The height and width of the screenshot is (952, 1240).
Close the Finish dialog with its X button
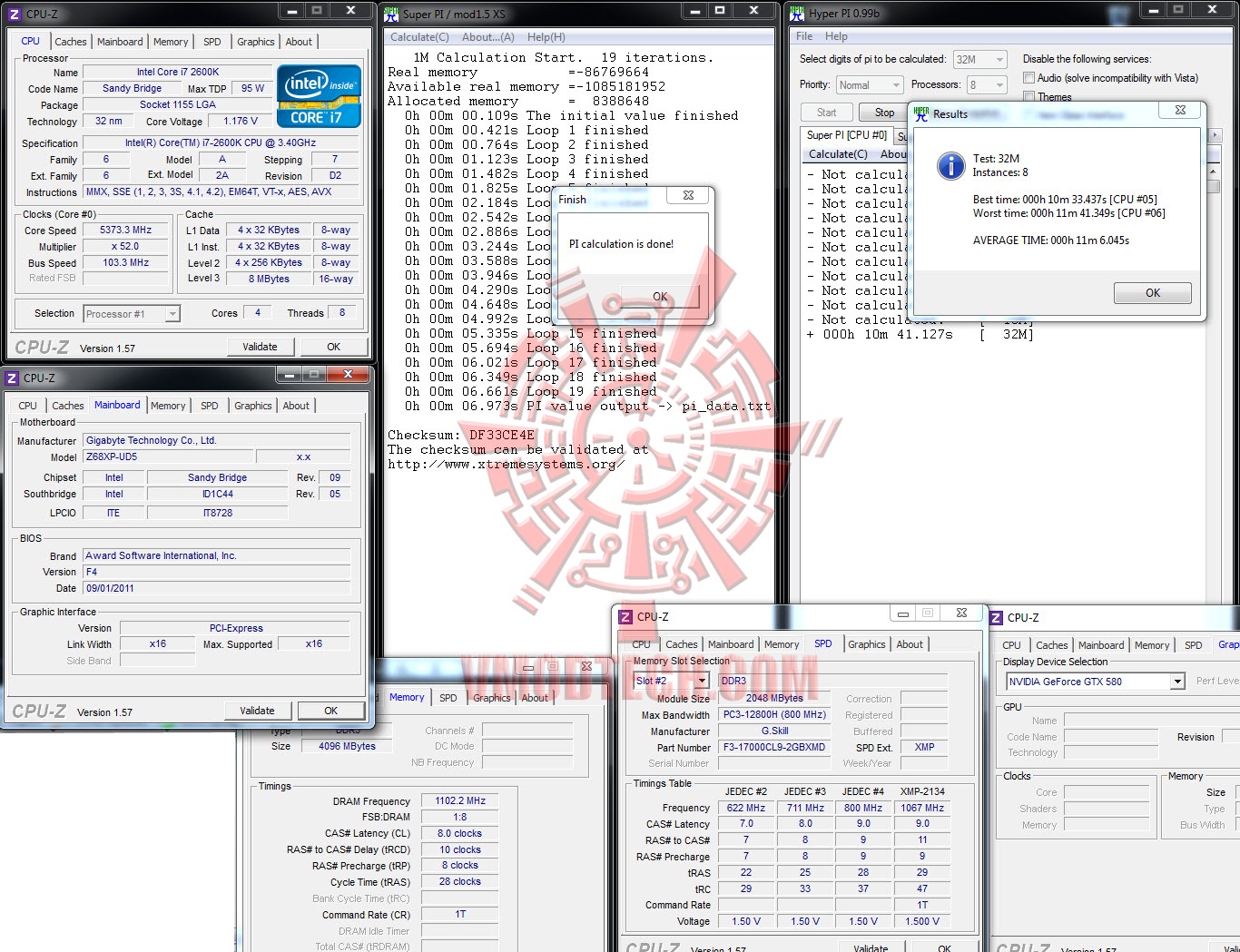click(688, 195)
